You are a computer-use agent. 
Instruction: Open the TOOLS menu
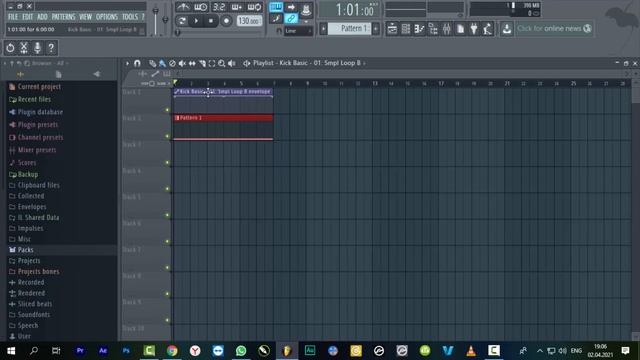(130, 17)
